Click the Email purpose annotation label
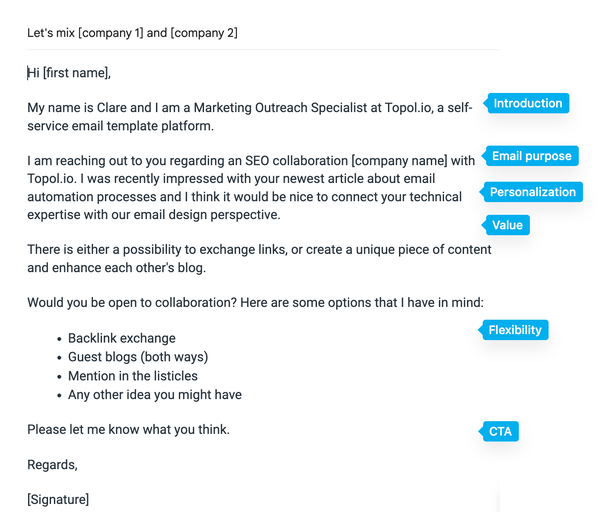The width and height of the screenshot is (600, 529). [531, 156]
